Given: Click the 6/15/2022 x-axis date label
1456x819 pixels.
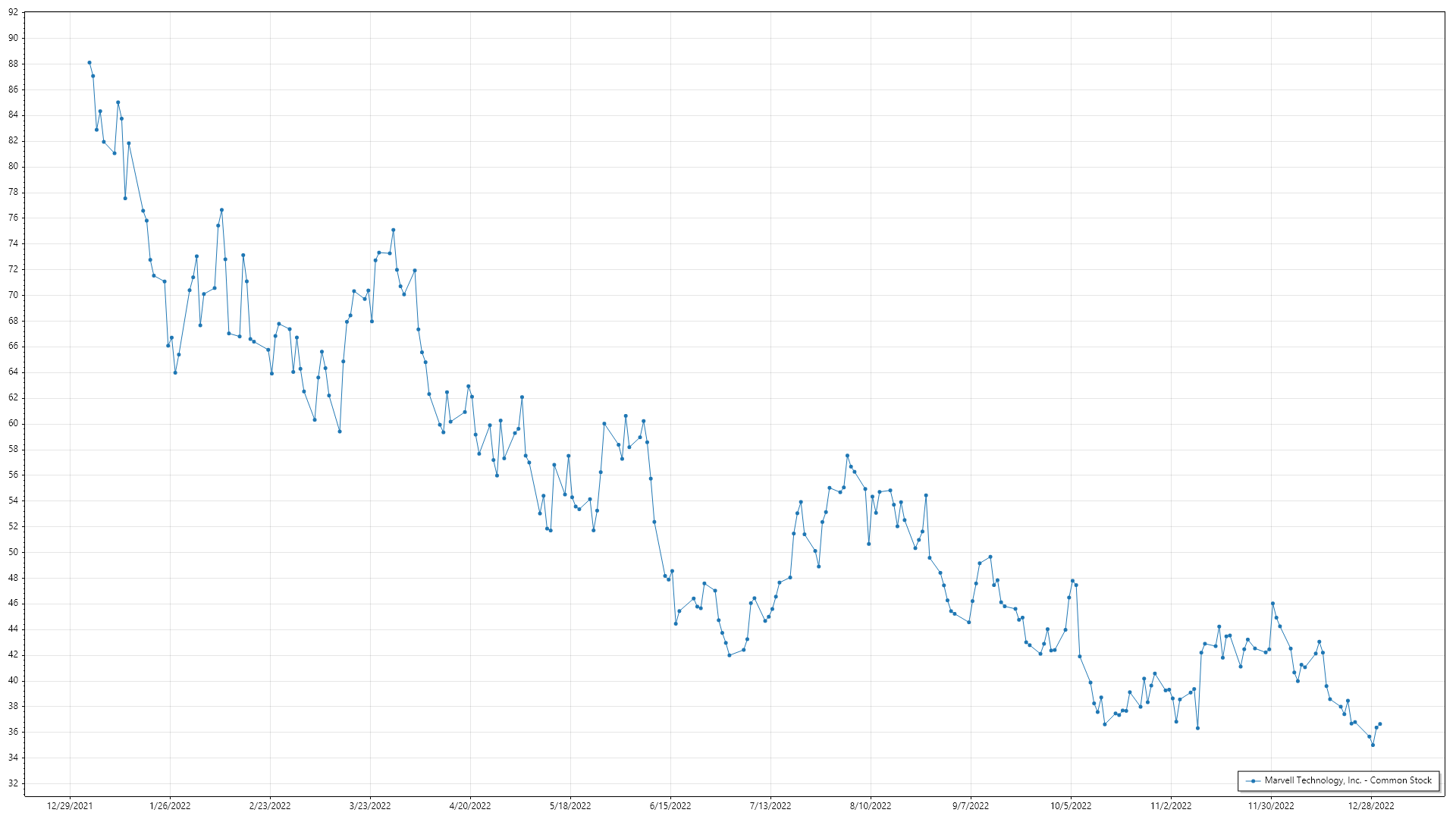Looking at the screenshot, I should point(670,806).
